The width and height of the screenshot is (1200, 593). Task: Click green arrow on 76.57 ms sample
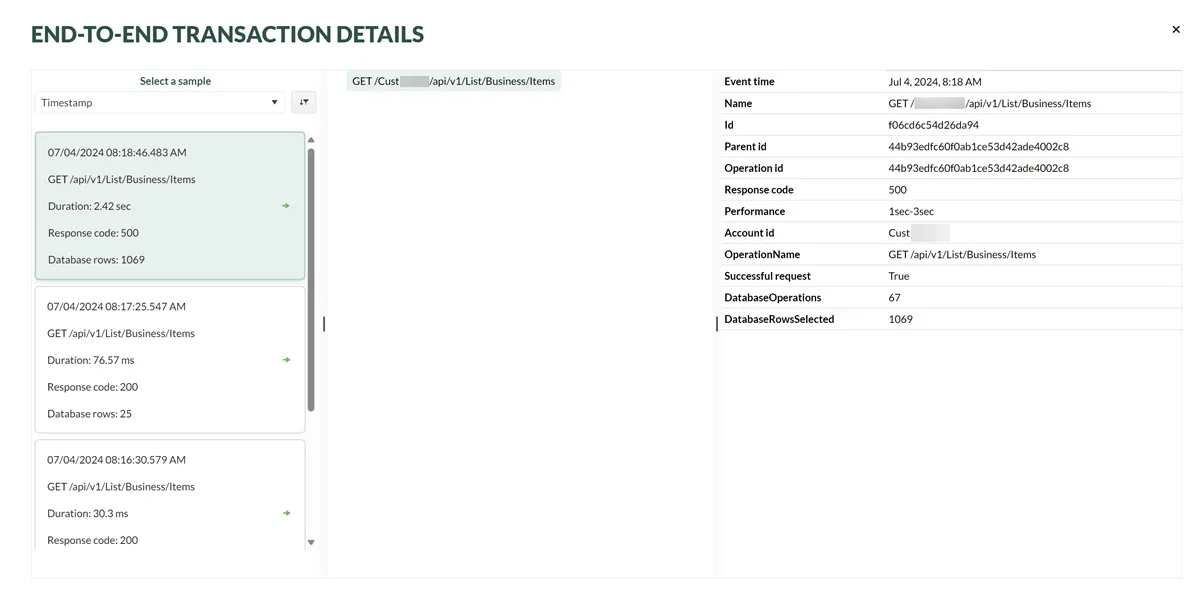tap(286, 360)
